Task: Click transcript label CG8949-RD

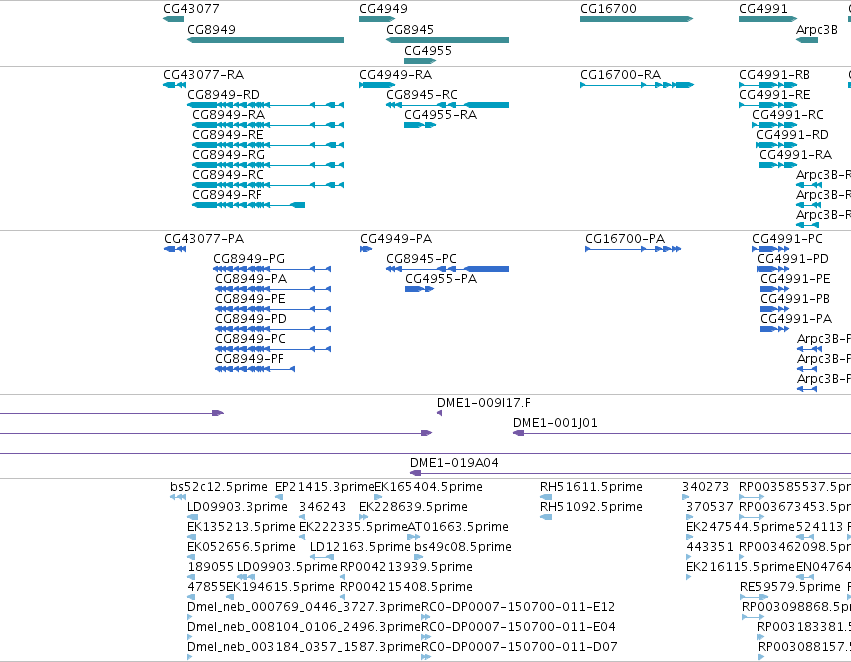Action: [223, 94]
